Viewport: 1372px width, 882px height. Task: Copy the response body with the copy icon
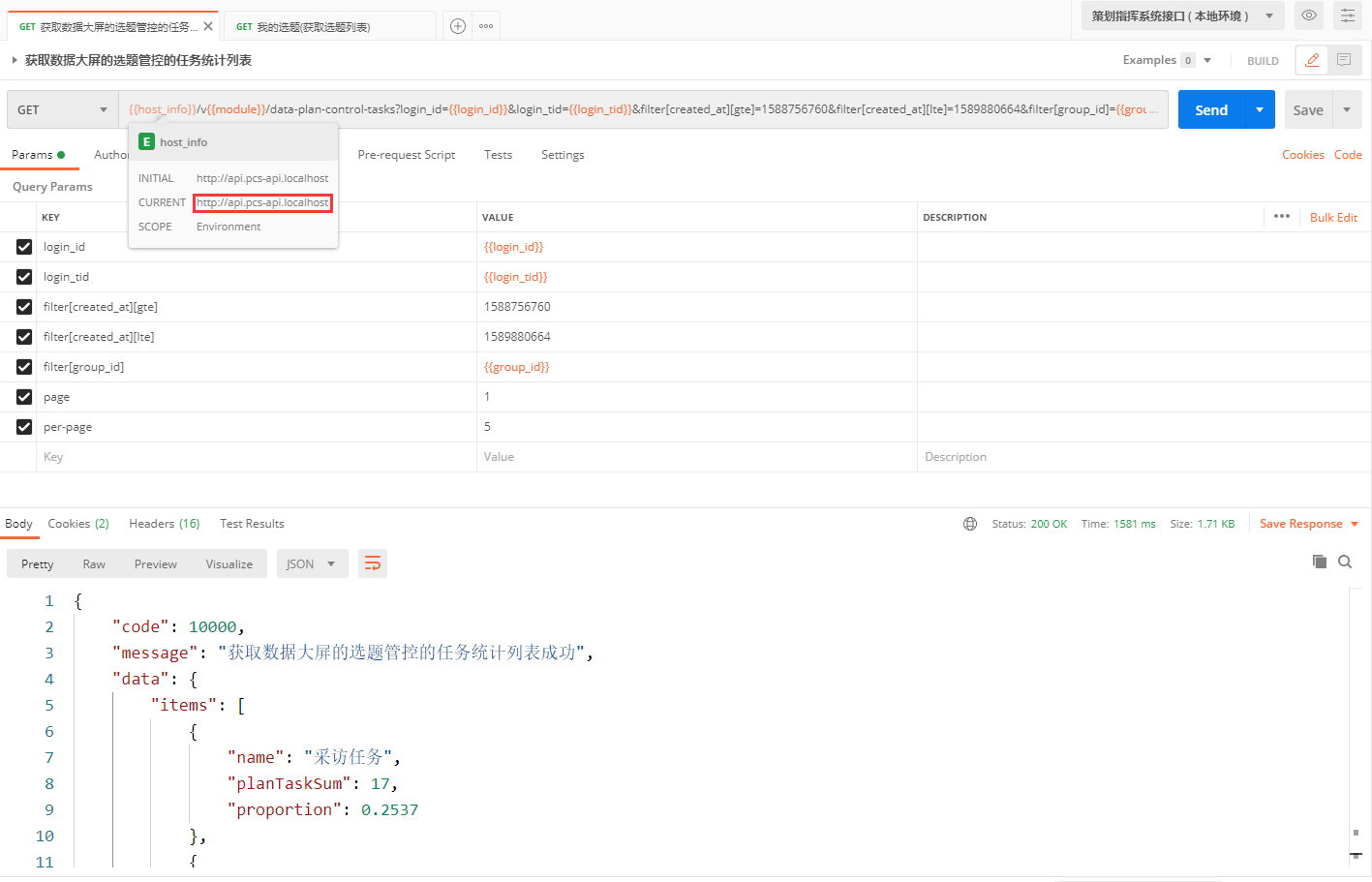pos(1319,562)
